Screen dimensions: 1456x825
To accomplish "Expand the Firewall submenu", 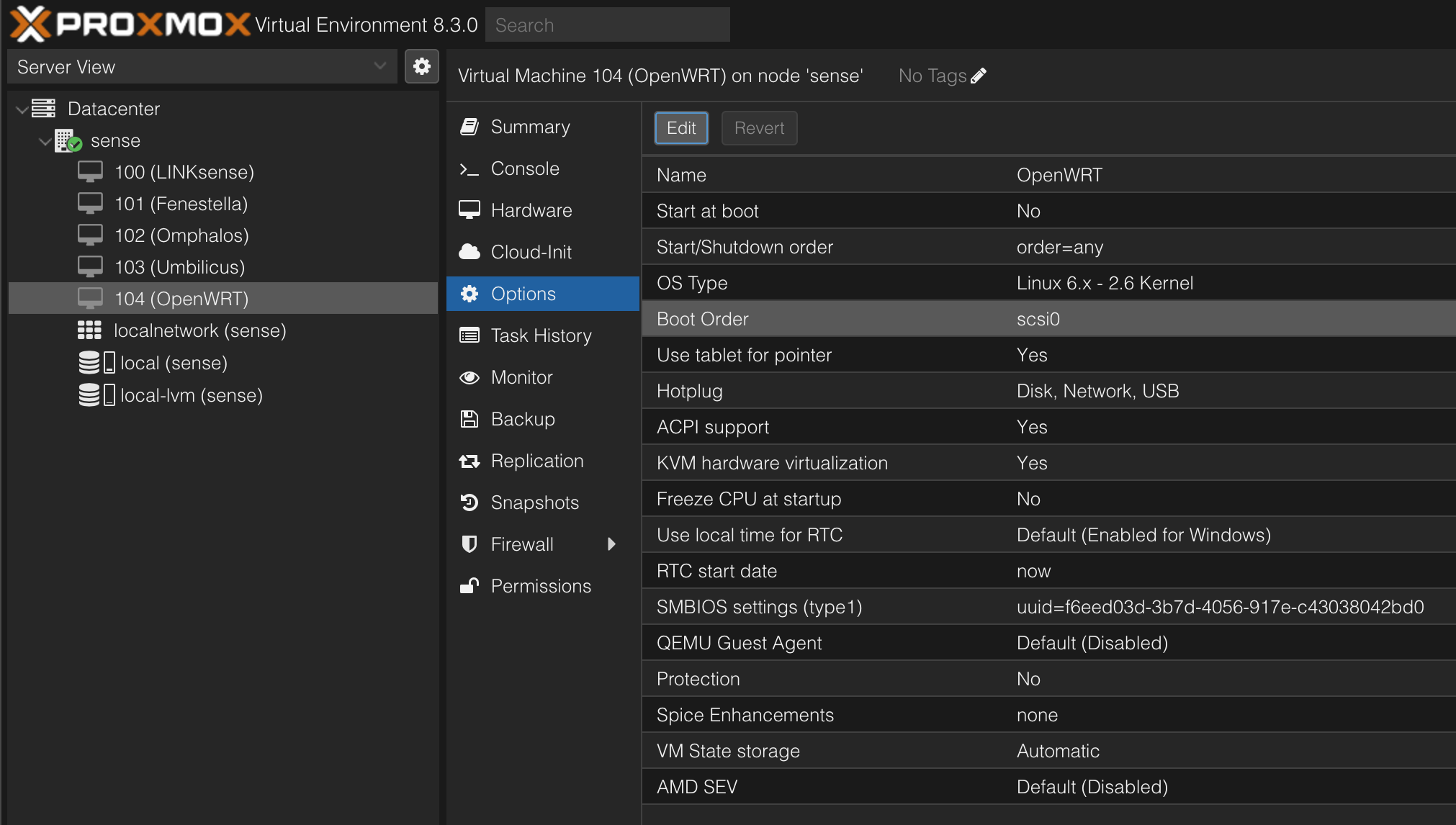I will point(613,544).
